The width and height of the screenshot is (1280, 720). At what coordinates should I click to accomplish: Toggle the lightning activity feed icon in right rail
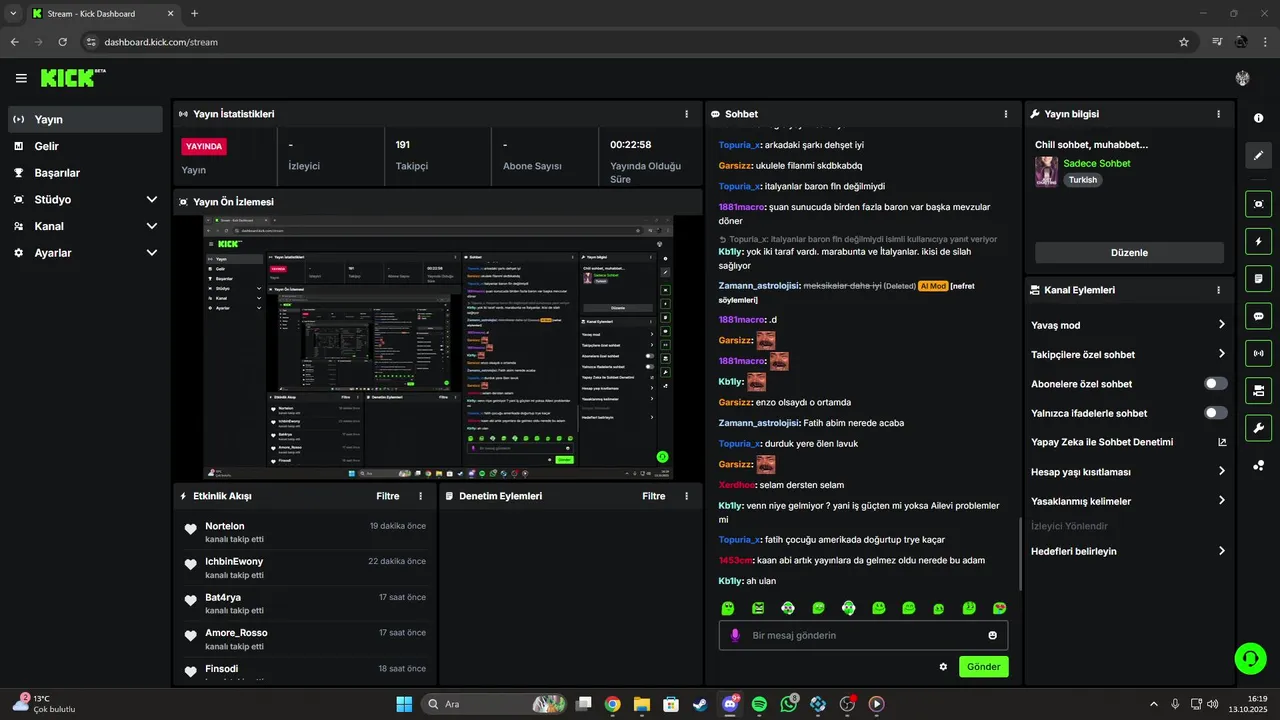click(x=1258, y=241)
